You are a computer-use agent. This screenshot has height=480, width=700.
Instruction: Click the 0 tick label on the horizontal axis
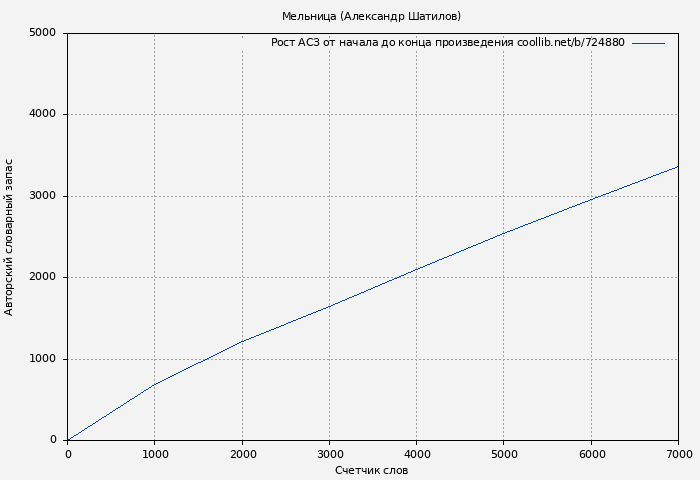tap(68, 454)
